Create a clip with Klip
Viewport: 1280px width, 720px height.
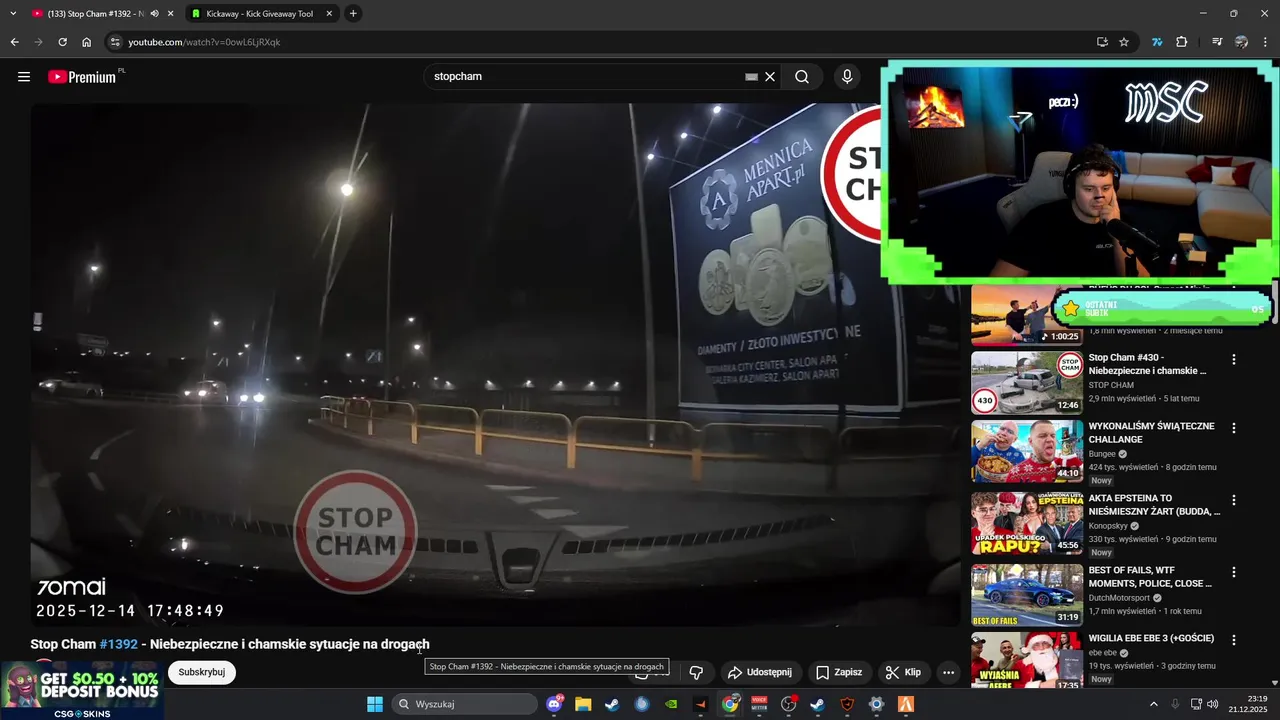pyautogui.click(x=903, y=672)
